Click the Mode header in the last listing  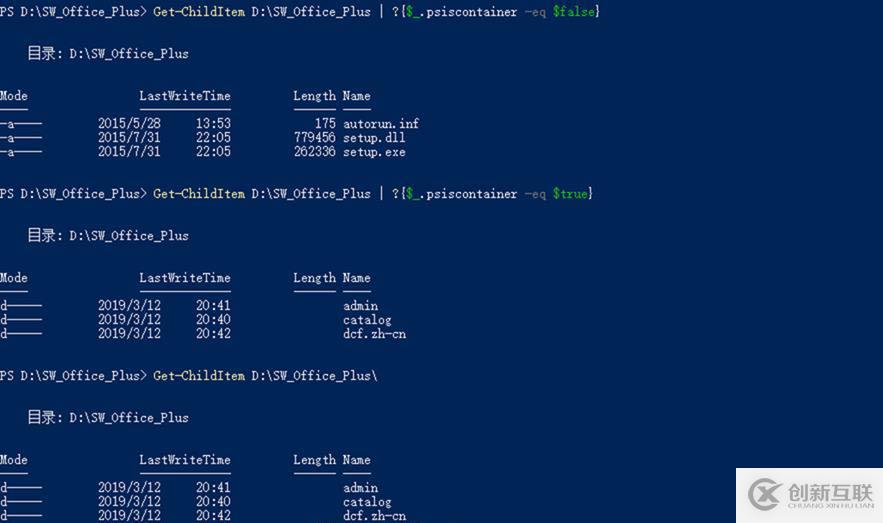[x=14, y=460]
